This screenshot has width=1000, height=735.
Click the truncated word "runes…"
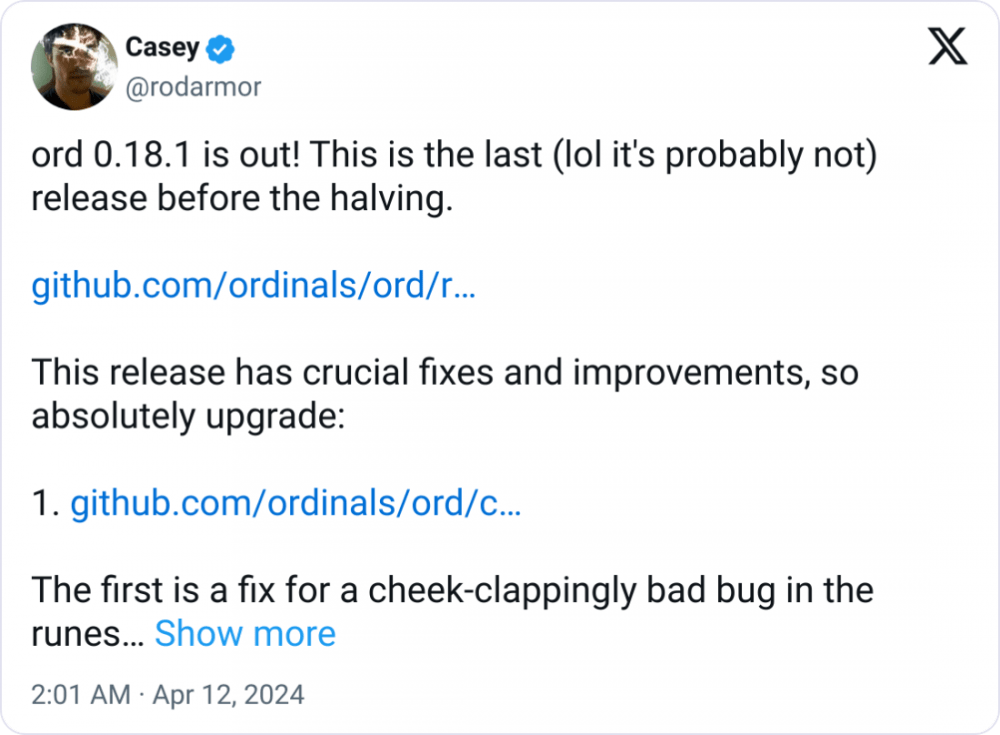point(88,635)
